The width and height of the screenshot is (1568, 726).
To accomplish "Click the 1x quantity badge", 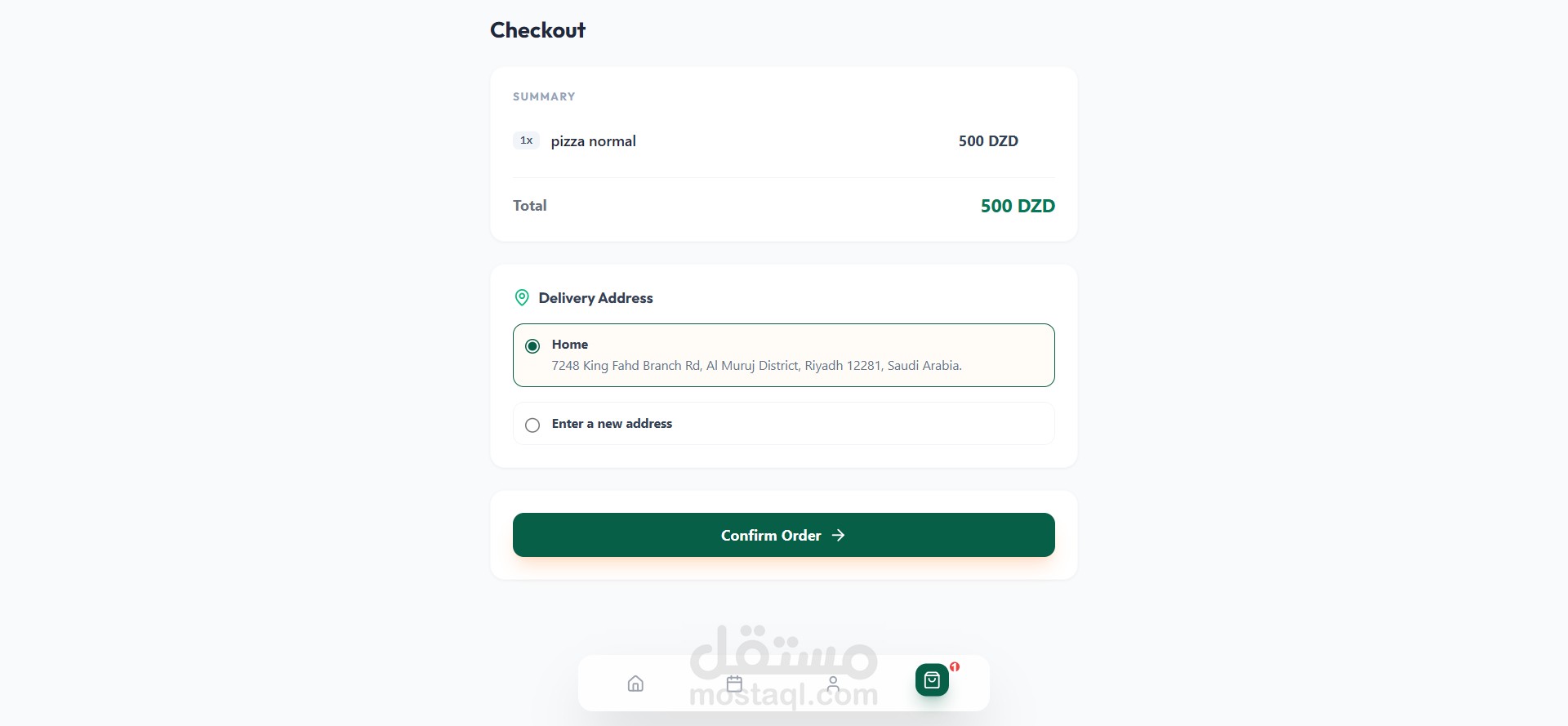I will (x=526, y=140).
